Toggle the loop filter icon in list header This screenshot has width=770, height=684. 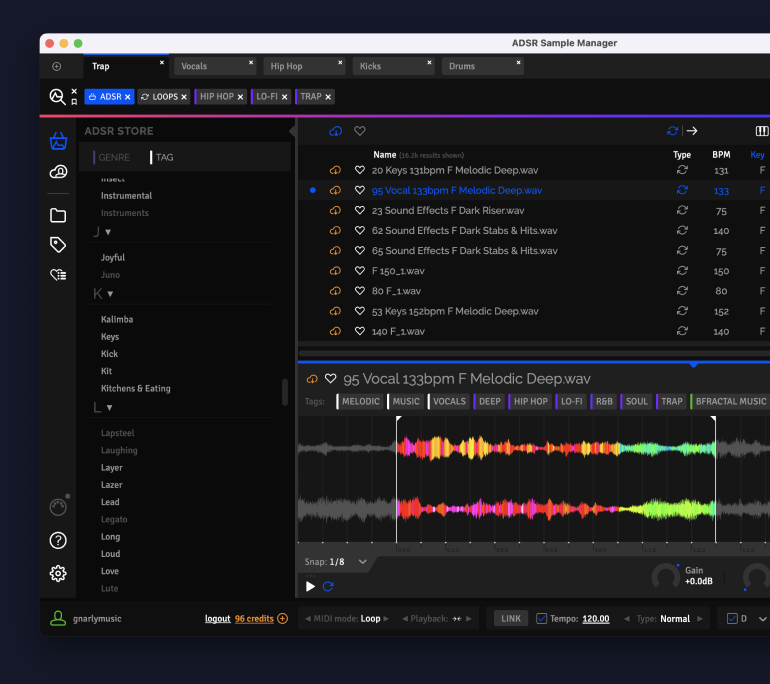[x=673, y=131]
